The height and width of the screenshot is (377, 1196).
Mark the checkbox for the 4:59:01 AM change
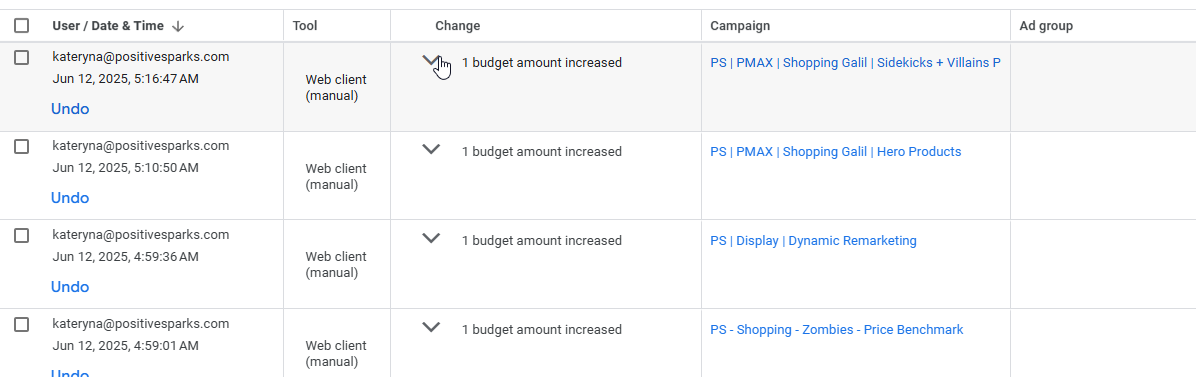pyautogui.click(x=21, y=324)
